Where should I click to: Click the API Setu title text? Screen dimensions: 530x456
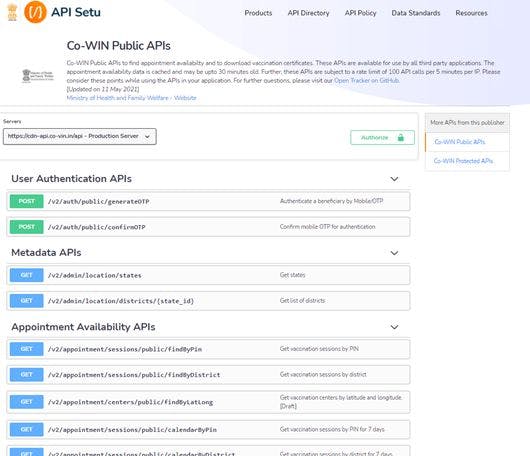tap(76, 12)
